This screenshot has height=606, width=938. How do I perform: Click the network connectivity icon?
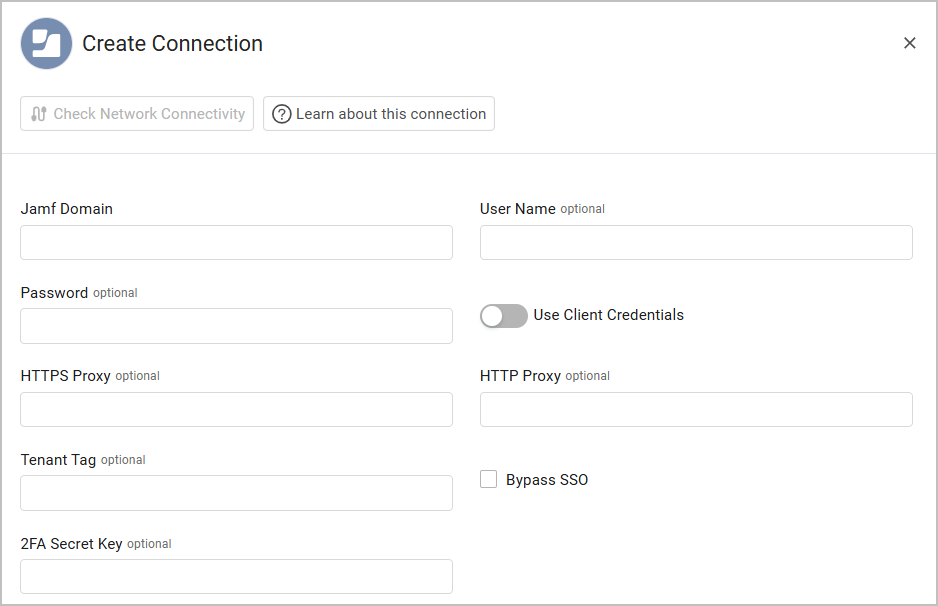coord(39,114)
